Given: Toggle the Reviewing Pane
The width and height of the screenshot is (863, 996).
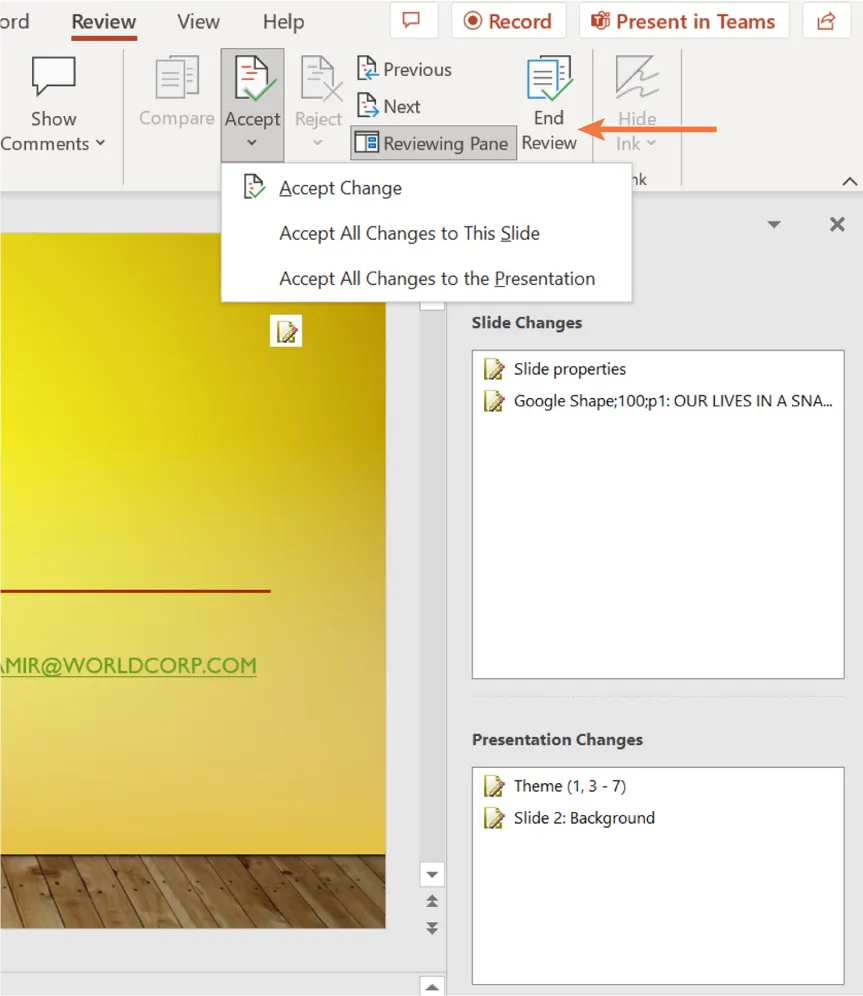Looking at the screenshot, I should click(432, 143).
